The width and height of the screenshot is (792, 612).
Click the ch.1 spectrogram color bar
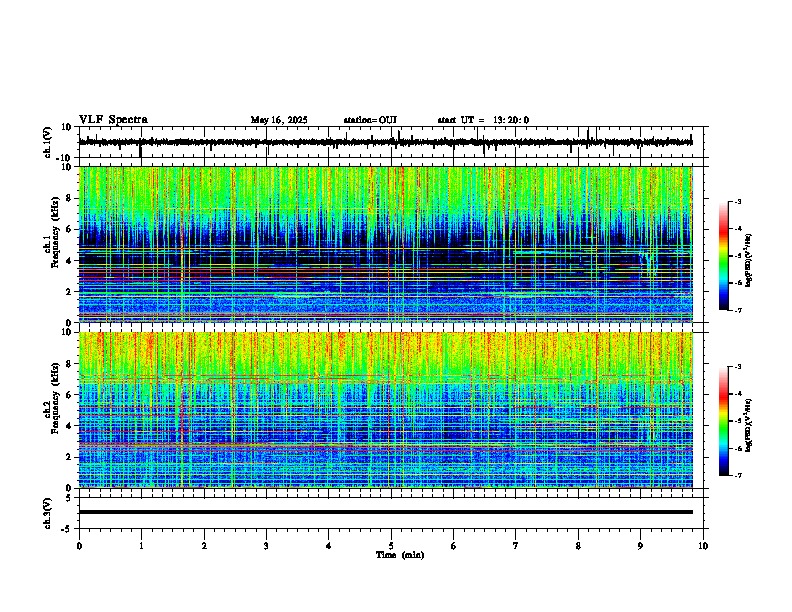(x=723, y=256)
